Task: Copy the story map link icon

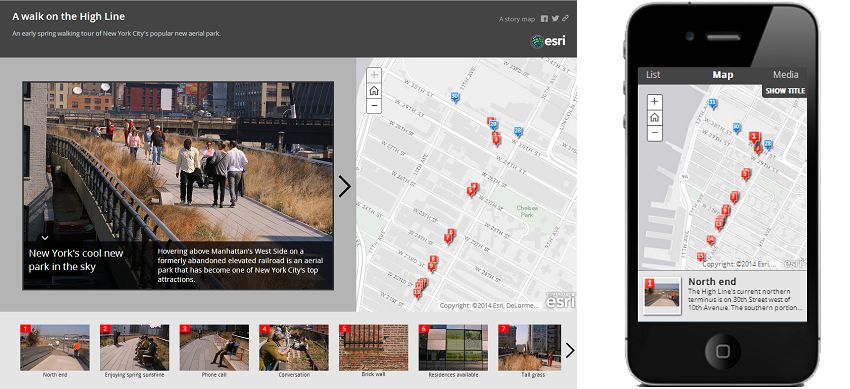Action: 565,18
